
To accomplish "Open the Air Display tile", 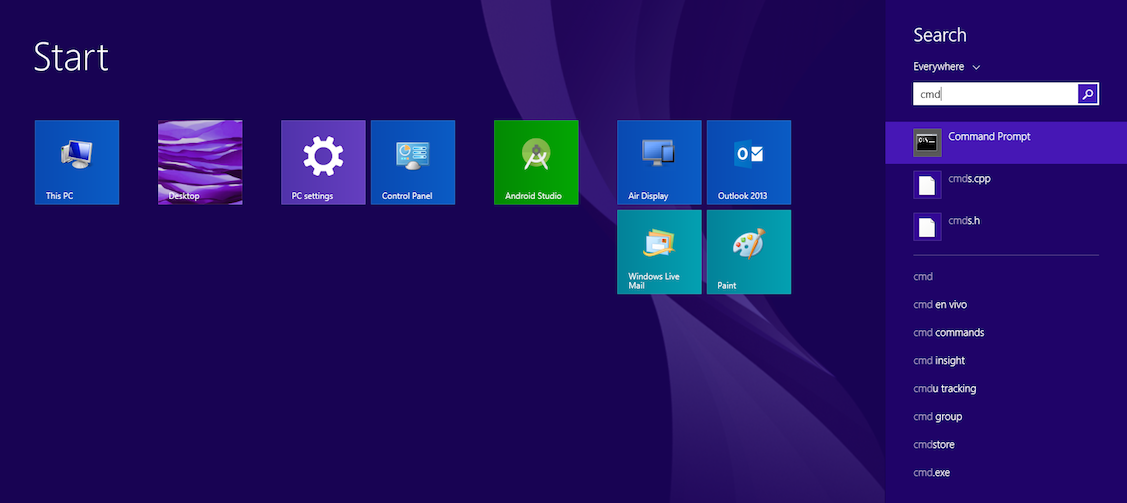I will (659, 162).
